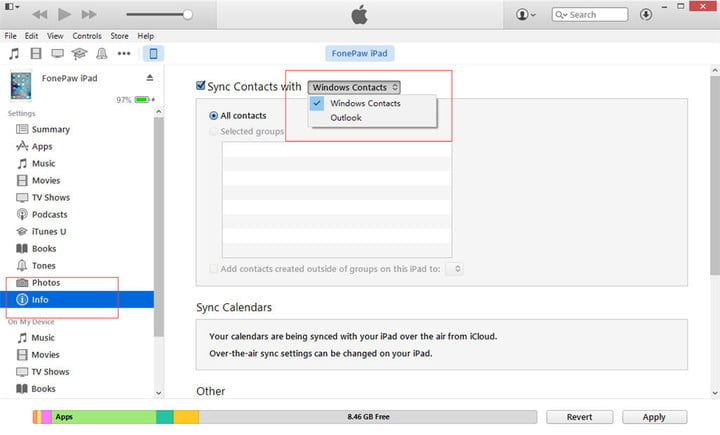Screen dimensions: 720x435
Task: Click the Windows Contacts sync dropdown
Action: pyautogui.click(x=354, y=87)
